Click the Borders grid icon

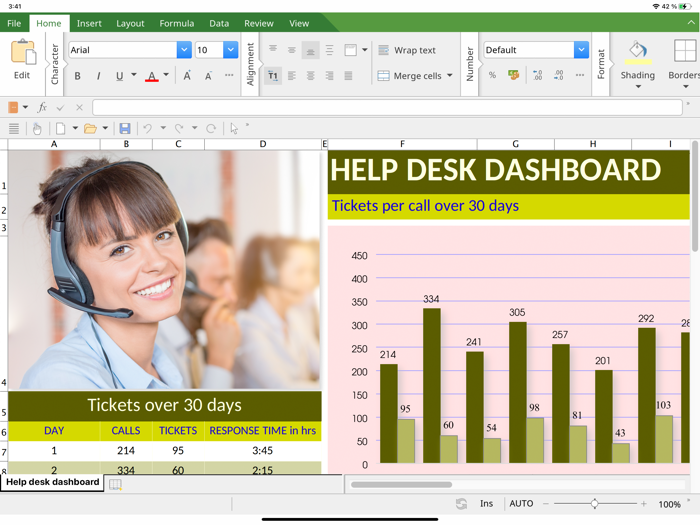685,50
